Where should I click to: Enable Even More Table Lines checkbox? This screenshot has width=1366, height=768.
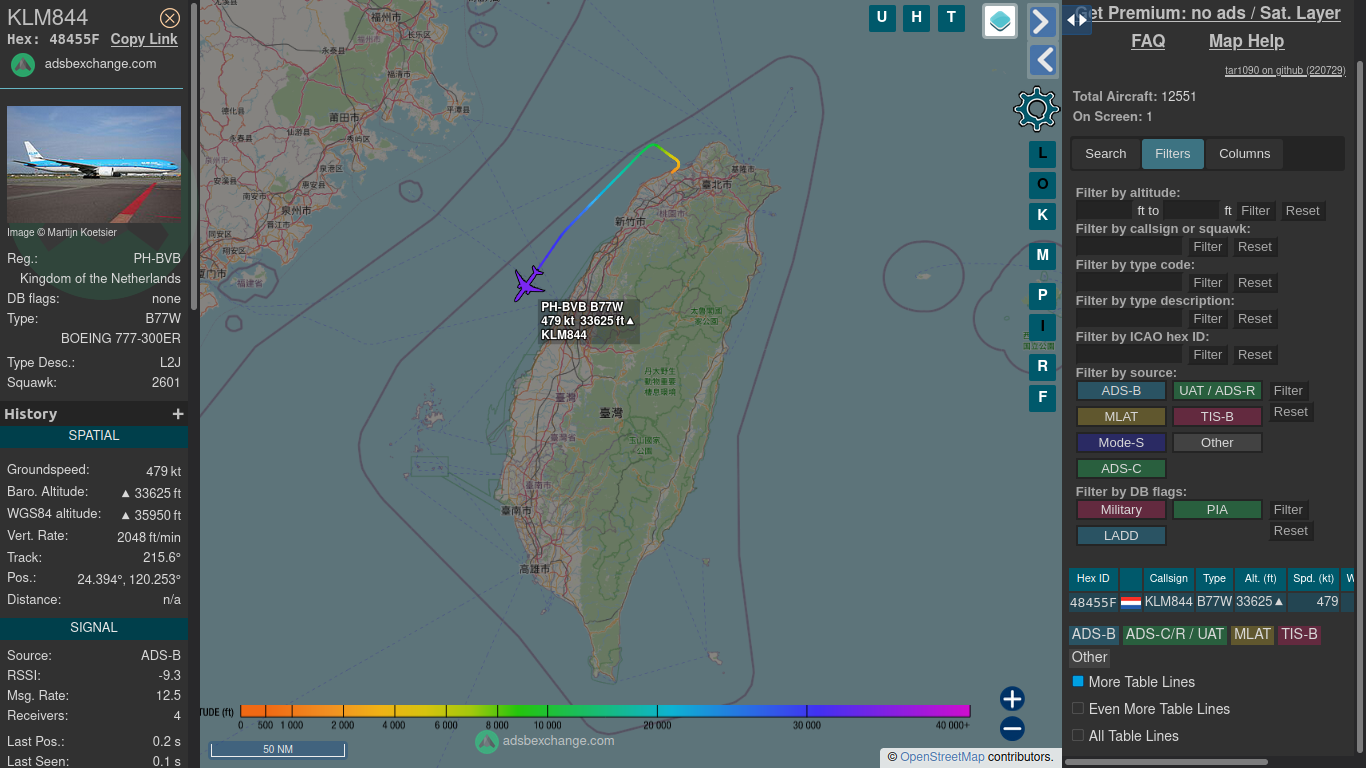1078,708
